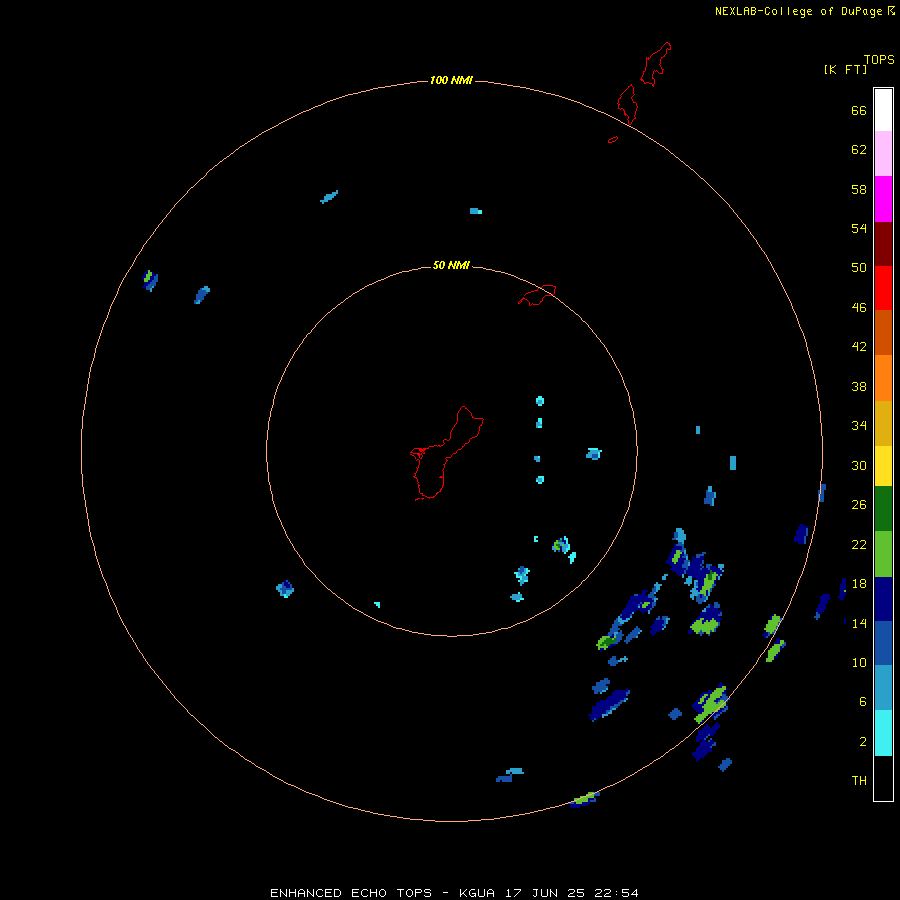The image size is (900, 900).
Task: Click the 50 NMI range ring label
Action: coord(451,265)
